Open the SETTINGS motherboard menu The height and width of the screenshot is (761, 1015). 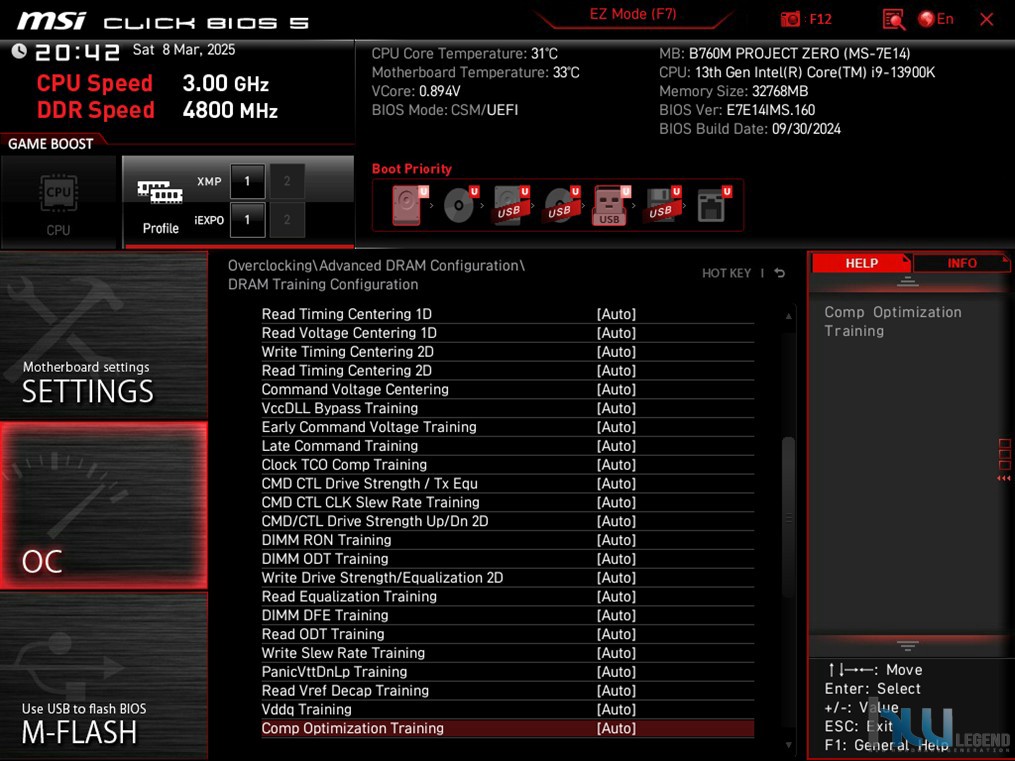(x=104, y=335)
